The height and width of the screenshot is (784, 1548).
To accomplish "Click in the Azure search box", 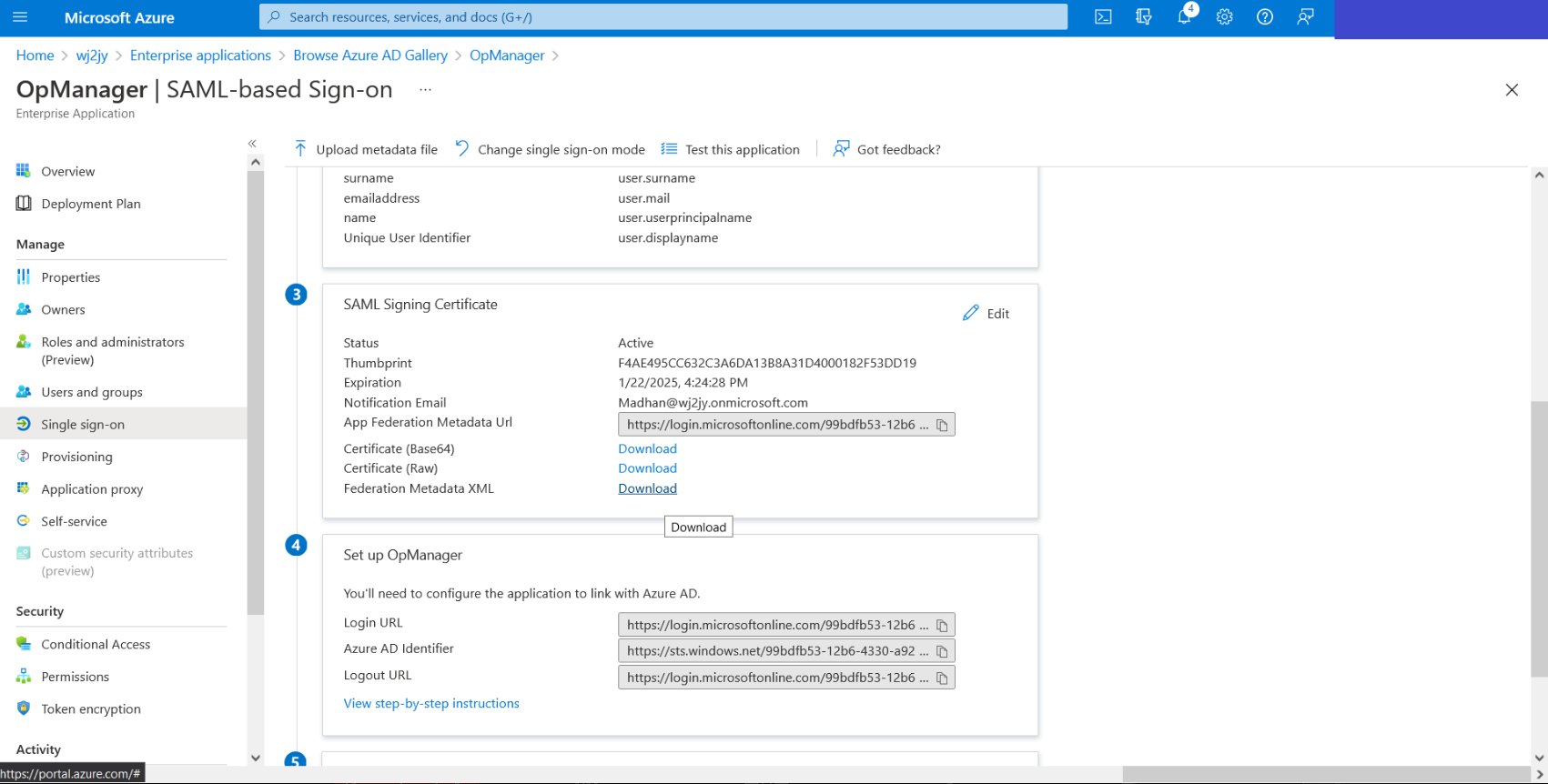I will (664, 17).
